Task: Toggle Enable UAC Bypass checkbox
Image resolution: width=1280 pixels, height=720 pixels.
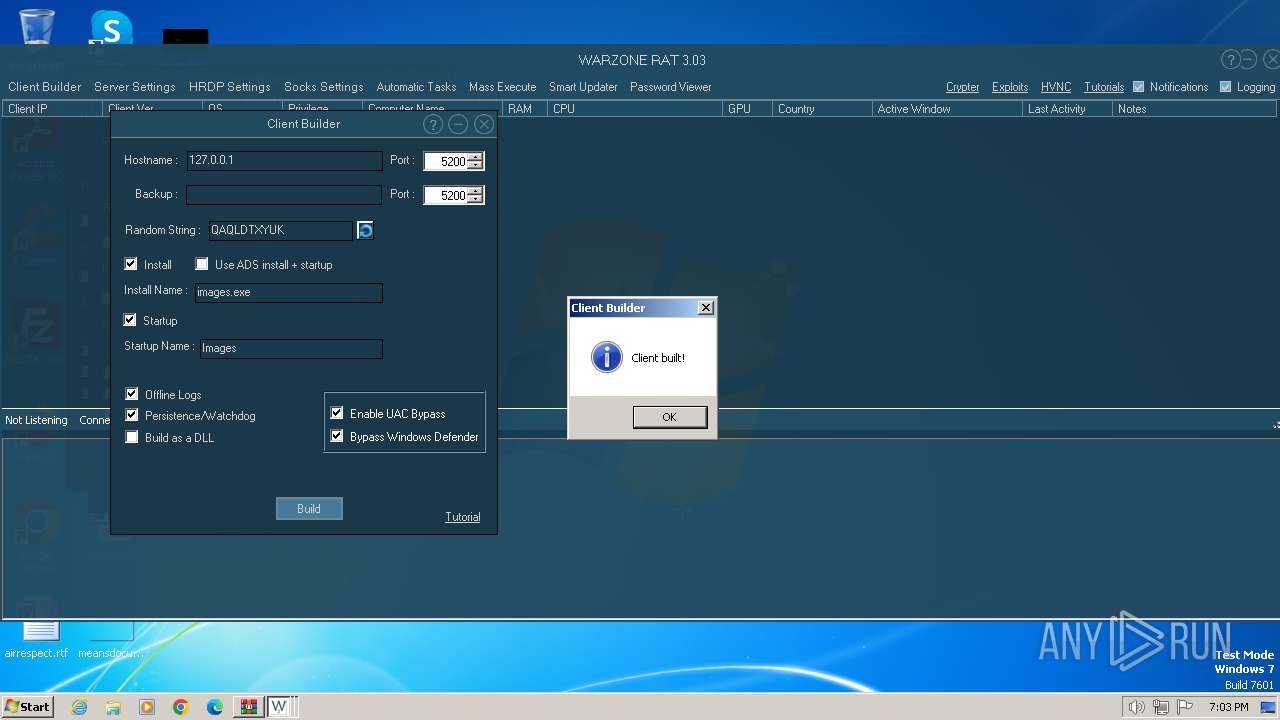Action: click(337, 413)
